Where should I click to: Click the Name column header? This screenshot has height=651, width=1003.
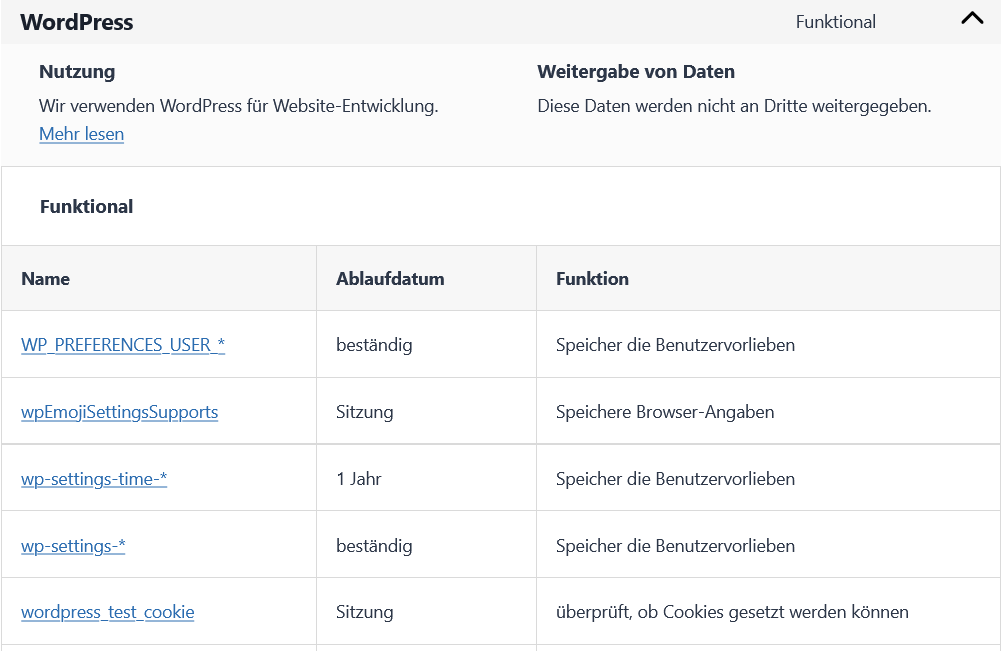[45, 279]
